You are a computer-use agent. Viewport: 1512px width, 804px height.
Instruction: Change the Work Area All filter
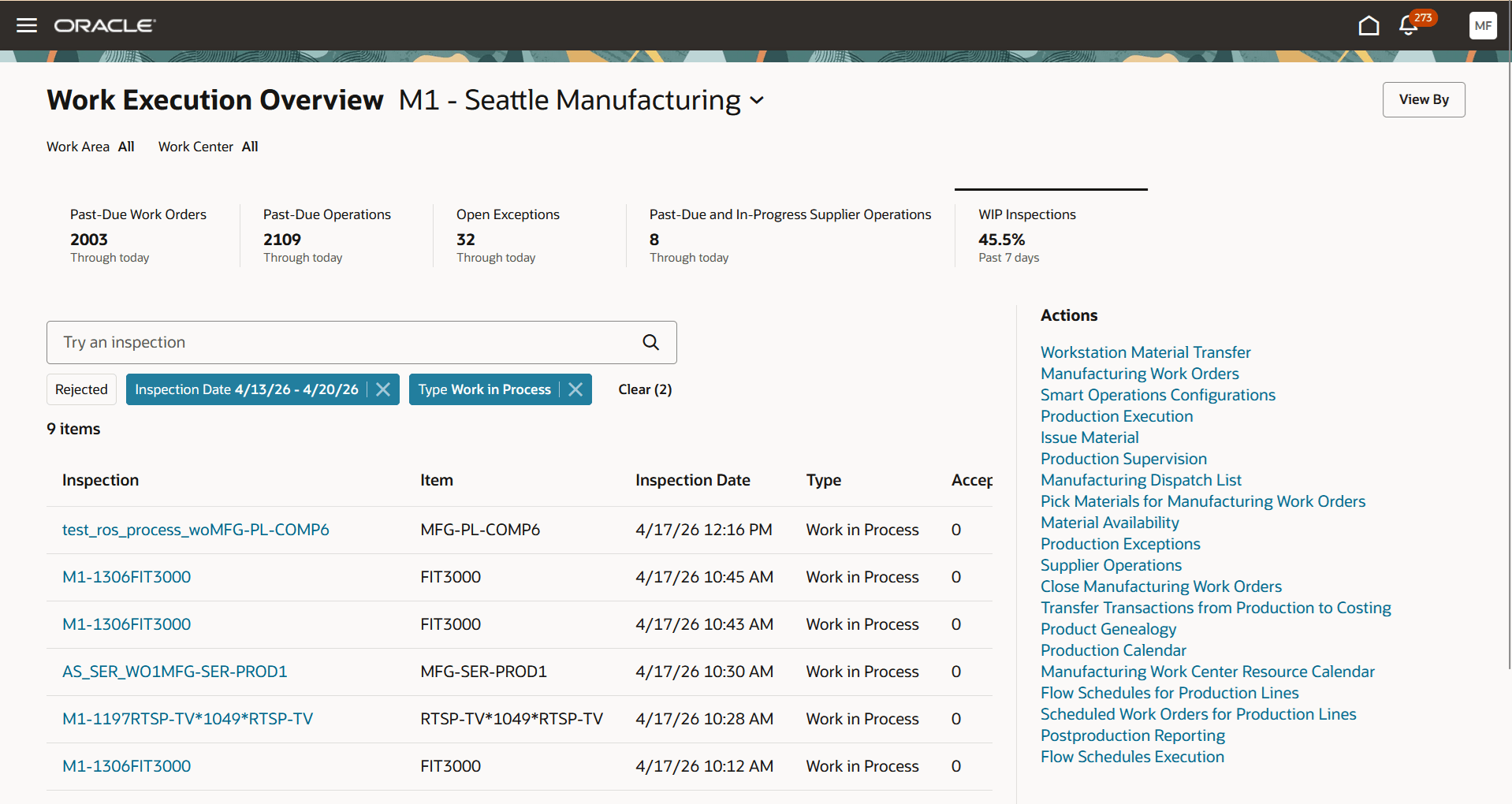pyautogui.click(x=91, y=147)
